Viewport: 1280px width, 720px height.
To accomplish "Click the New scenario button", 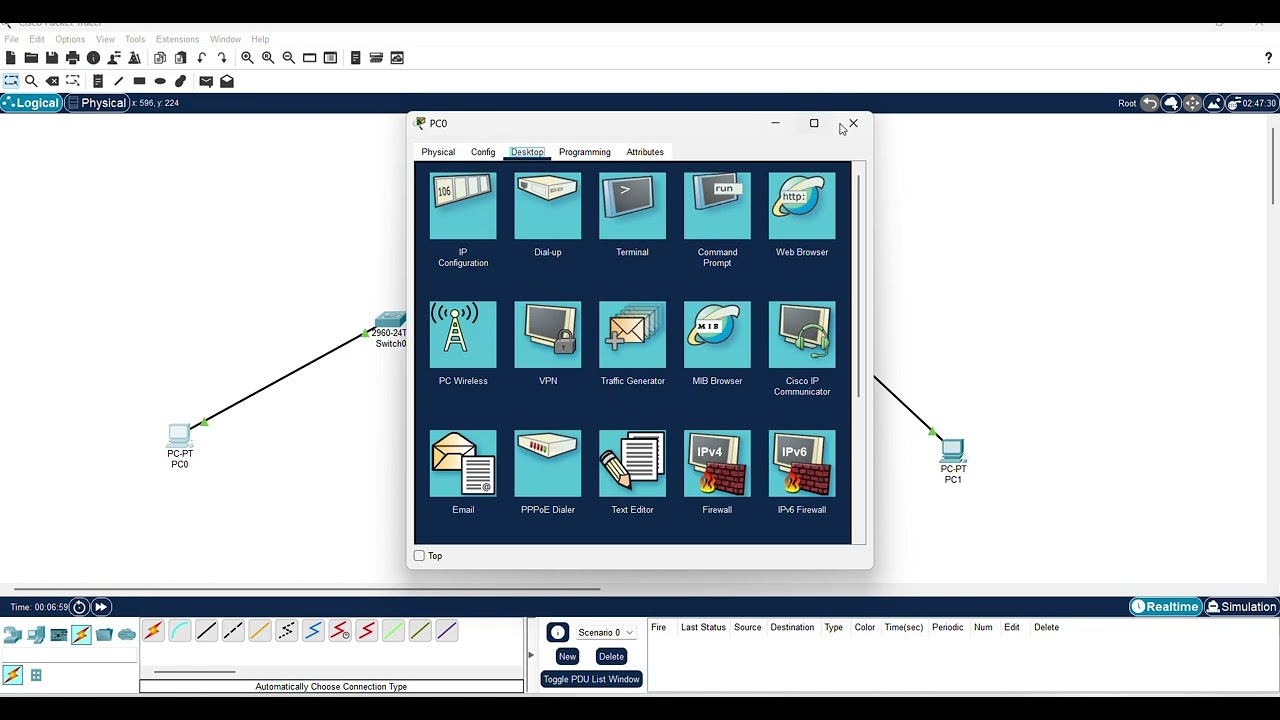I will coord(568,657).
